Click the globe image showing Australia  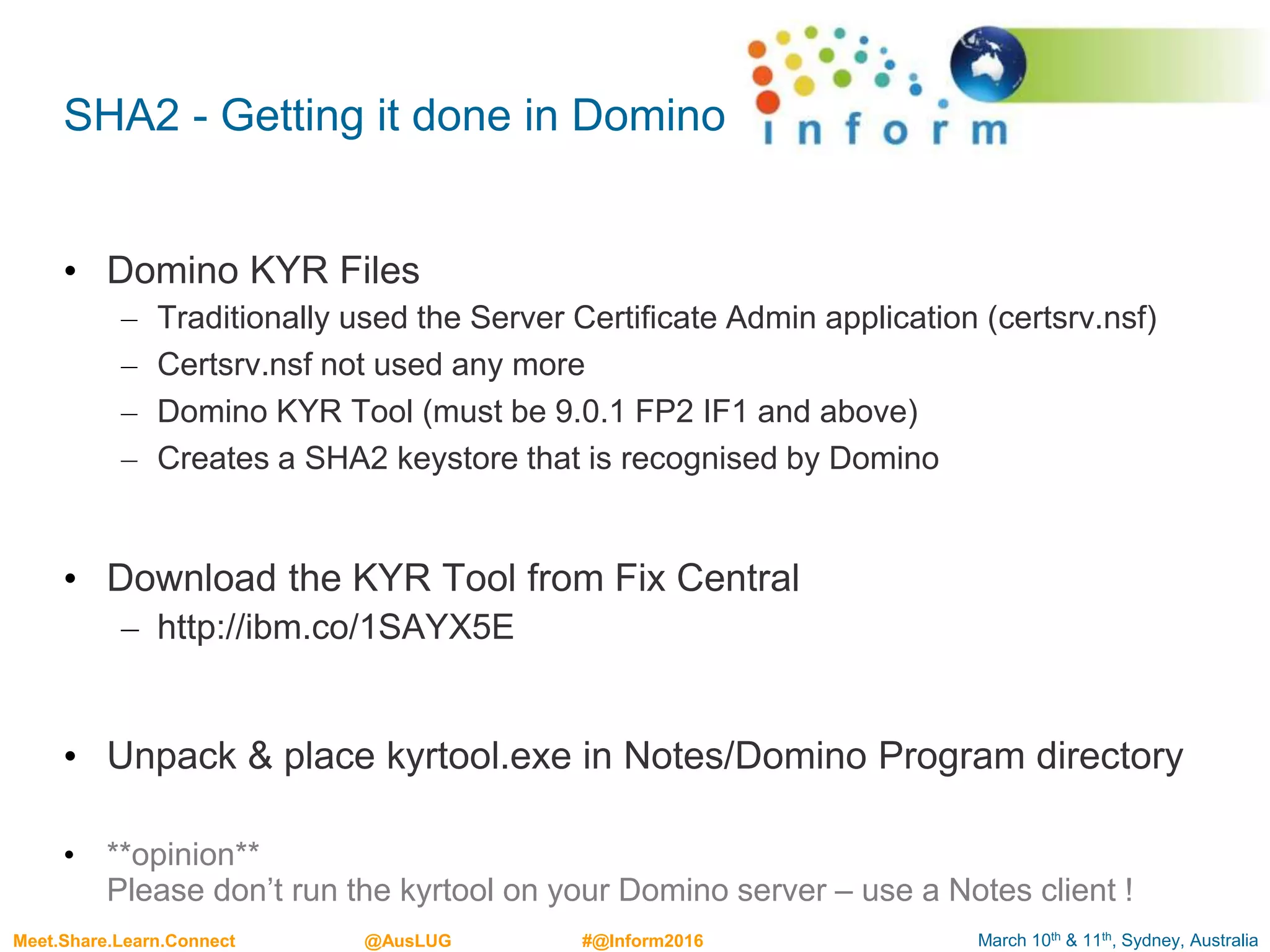coord(988,64)
